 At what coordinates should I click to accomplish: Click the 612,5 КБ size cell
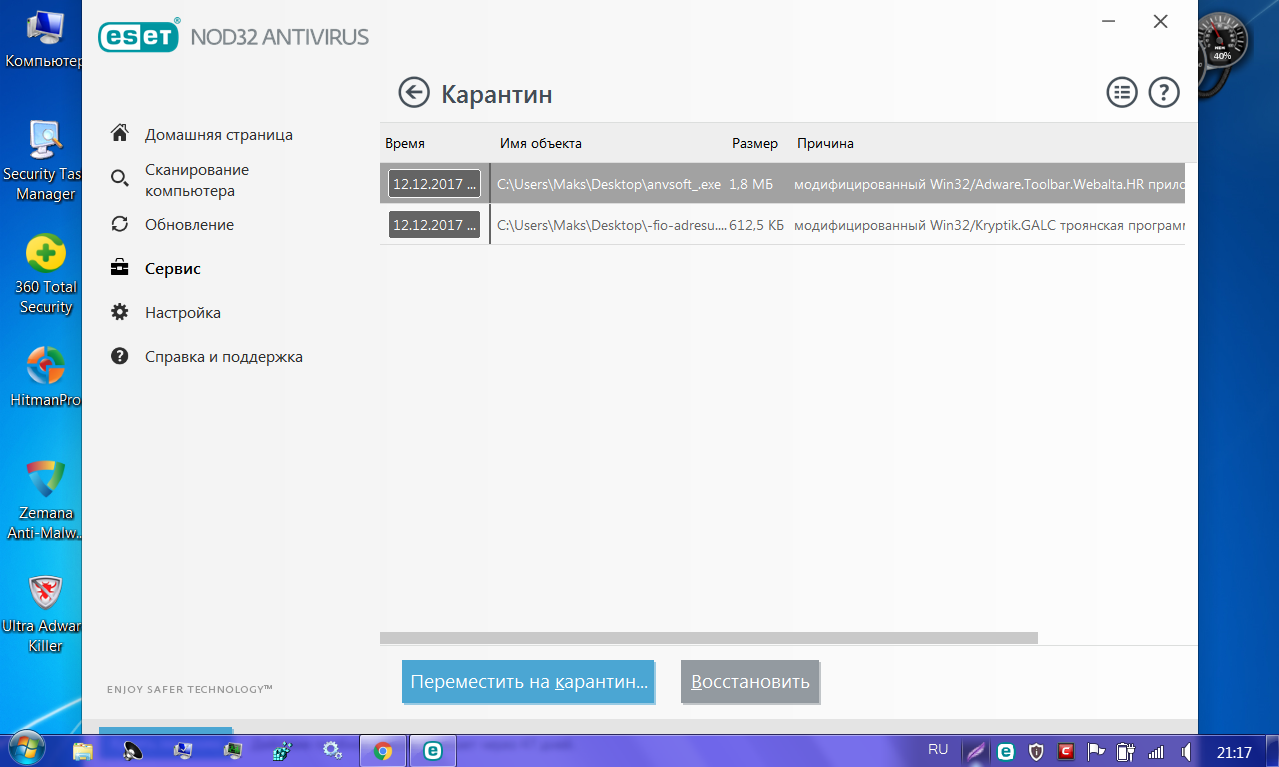tap(757, 226)
